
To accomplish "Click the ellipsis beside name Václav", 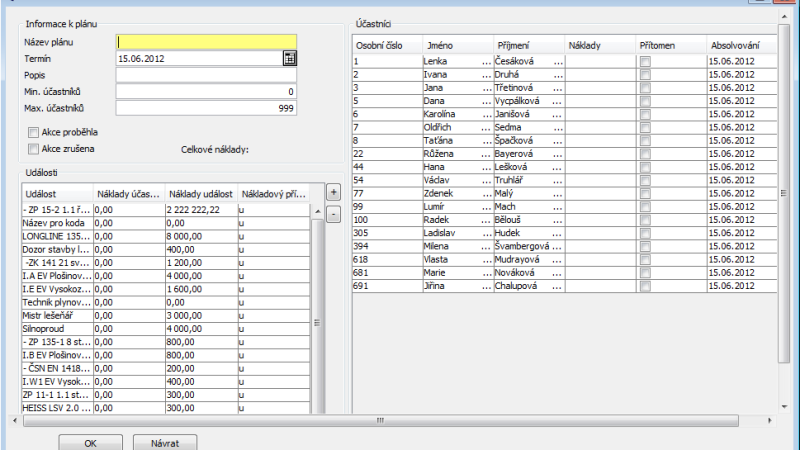I will (486, 180).
